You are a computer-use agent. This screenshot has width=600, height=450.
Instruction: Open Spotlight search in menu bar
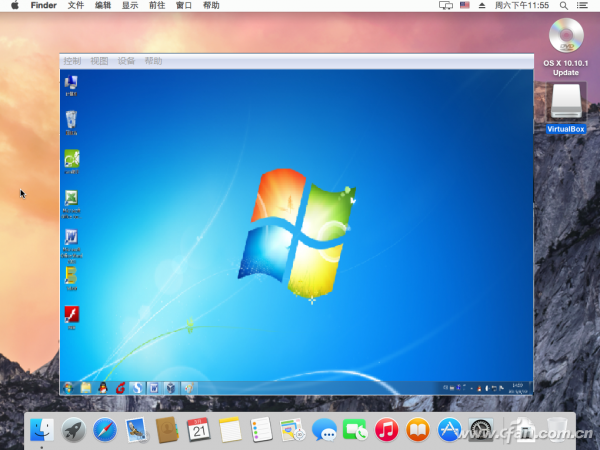click(564, 5)
